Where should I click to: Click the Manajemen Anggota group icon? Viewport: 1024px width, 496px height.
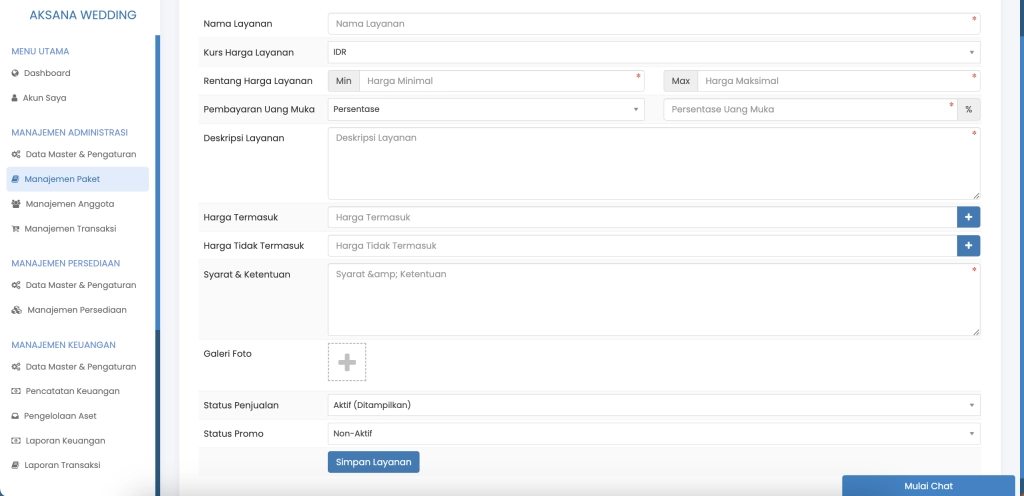coord(16,204)
